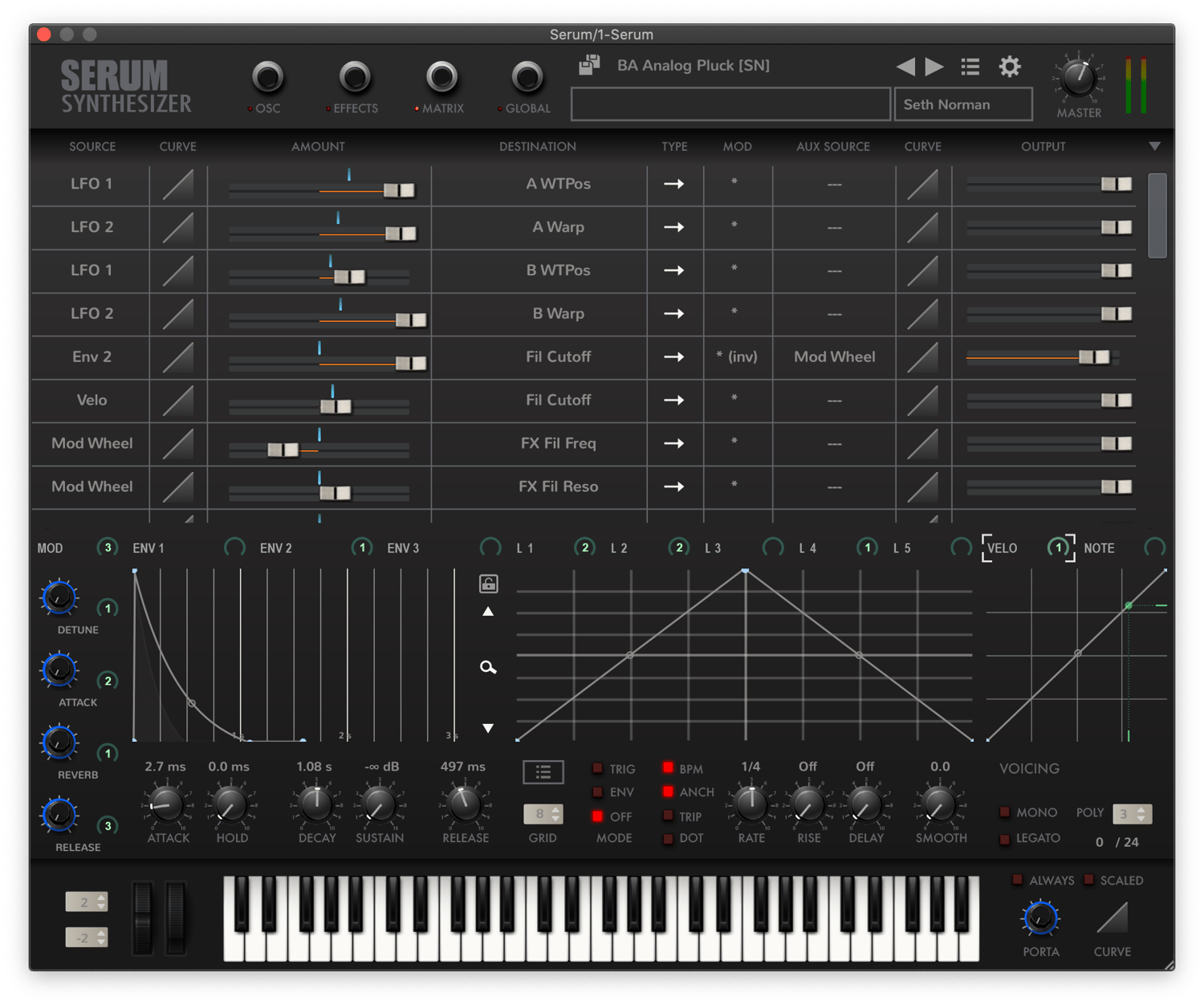
Task: Enable the ENV LFO mode
Action: click(597, 792)
